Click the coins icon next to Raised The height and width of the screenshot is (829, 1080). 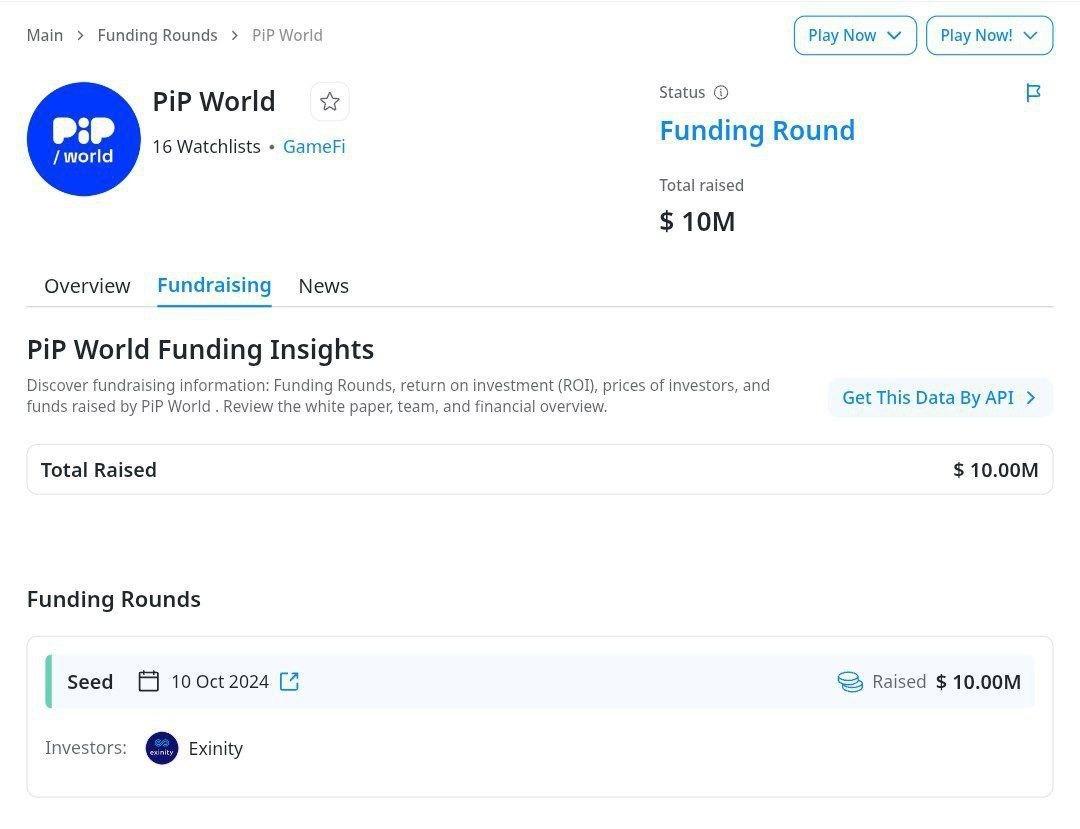tap(850, 682)
